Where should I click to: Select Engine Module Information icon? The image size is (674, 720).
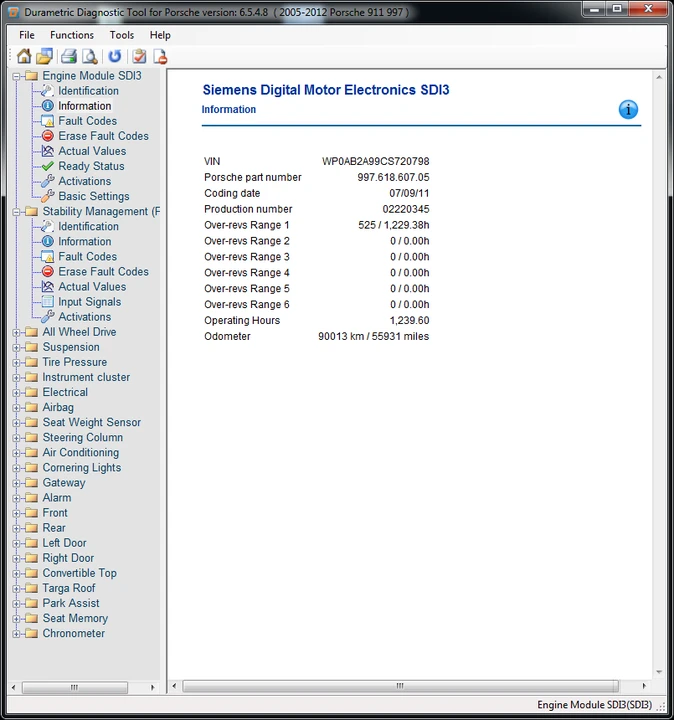48,106
